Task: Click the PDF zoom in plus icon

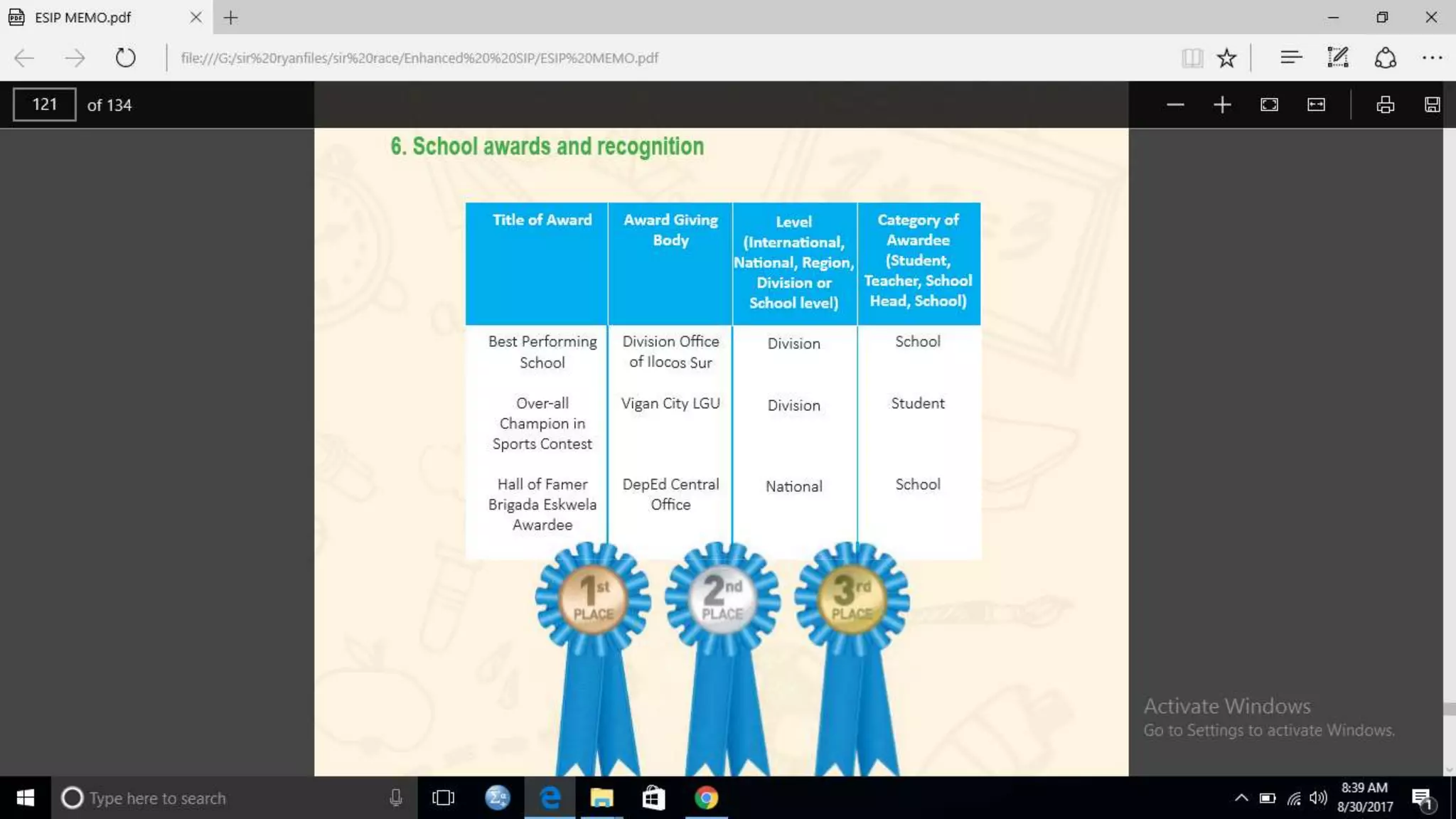Action: pos(1222,105)
